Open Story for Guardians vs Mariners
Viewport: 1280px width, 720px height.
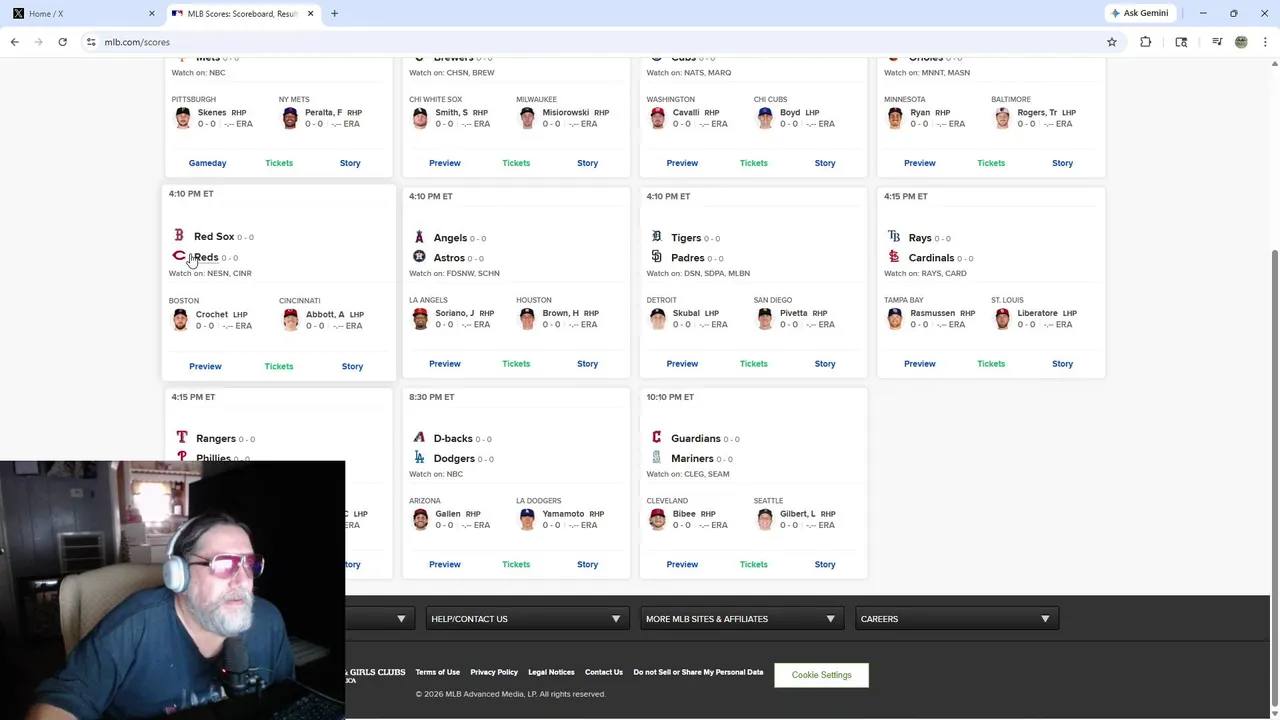click(x=825, y=565)
